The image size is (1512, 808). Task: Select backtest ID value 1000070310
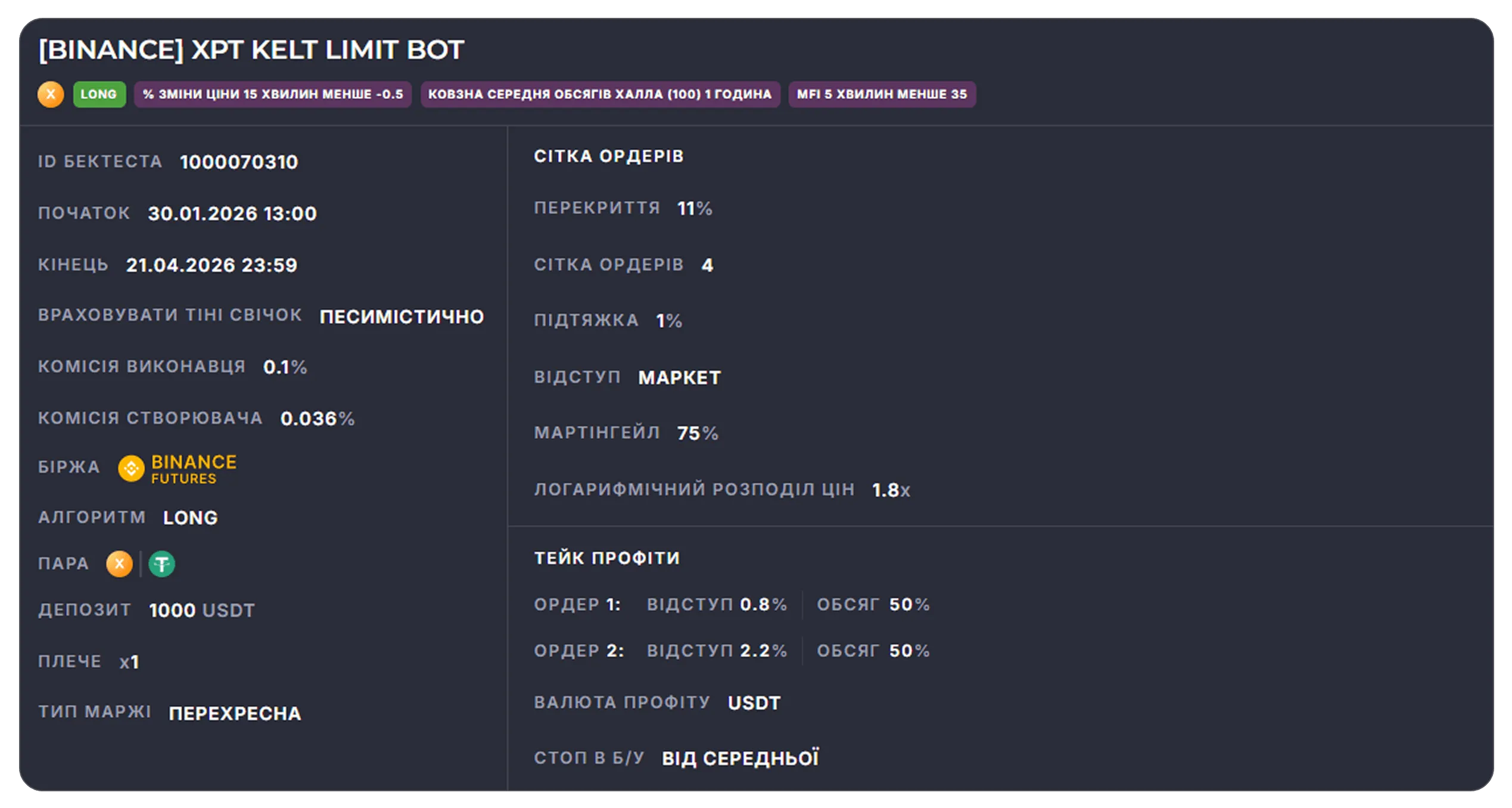[x=239, y=162]
